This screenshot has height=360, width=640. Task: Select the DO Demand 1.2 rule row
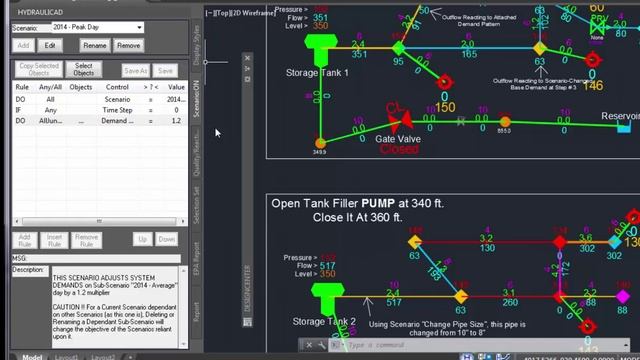click(100, 121)
